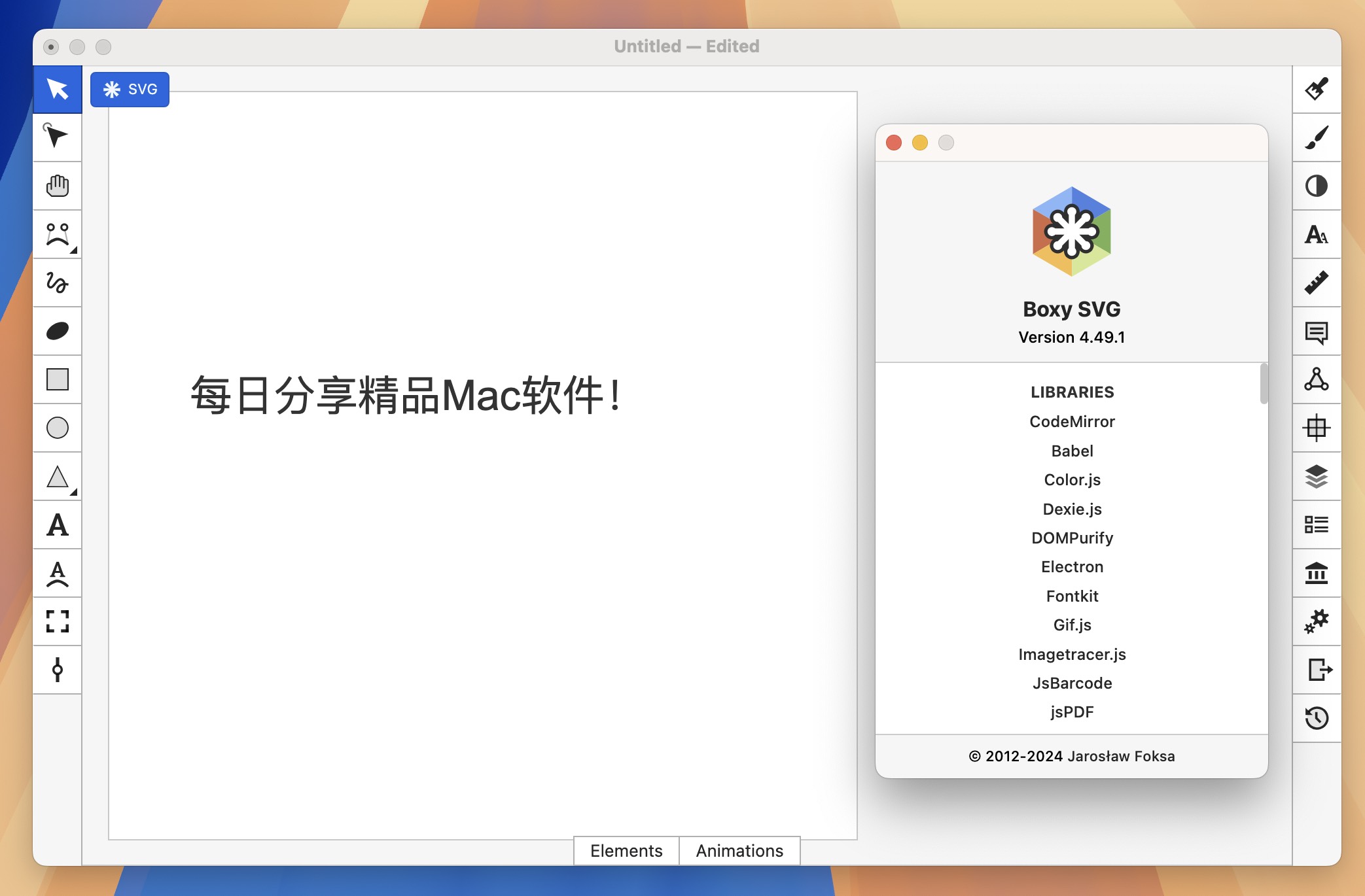Open the Dexie.js library link

coord(1072,509)
